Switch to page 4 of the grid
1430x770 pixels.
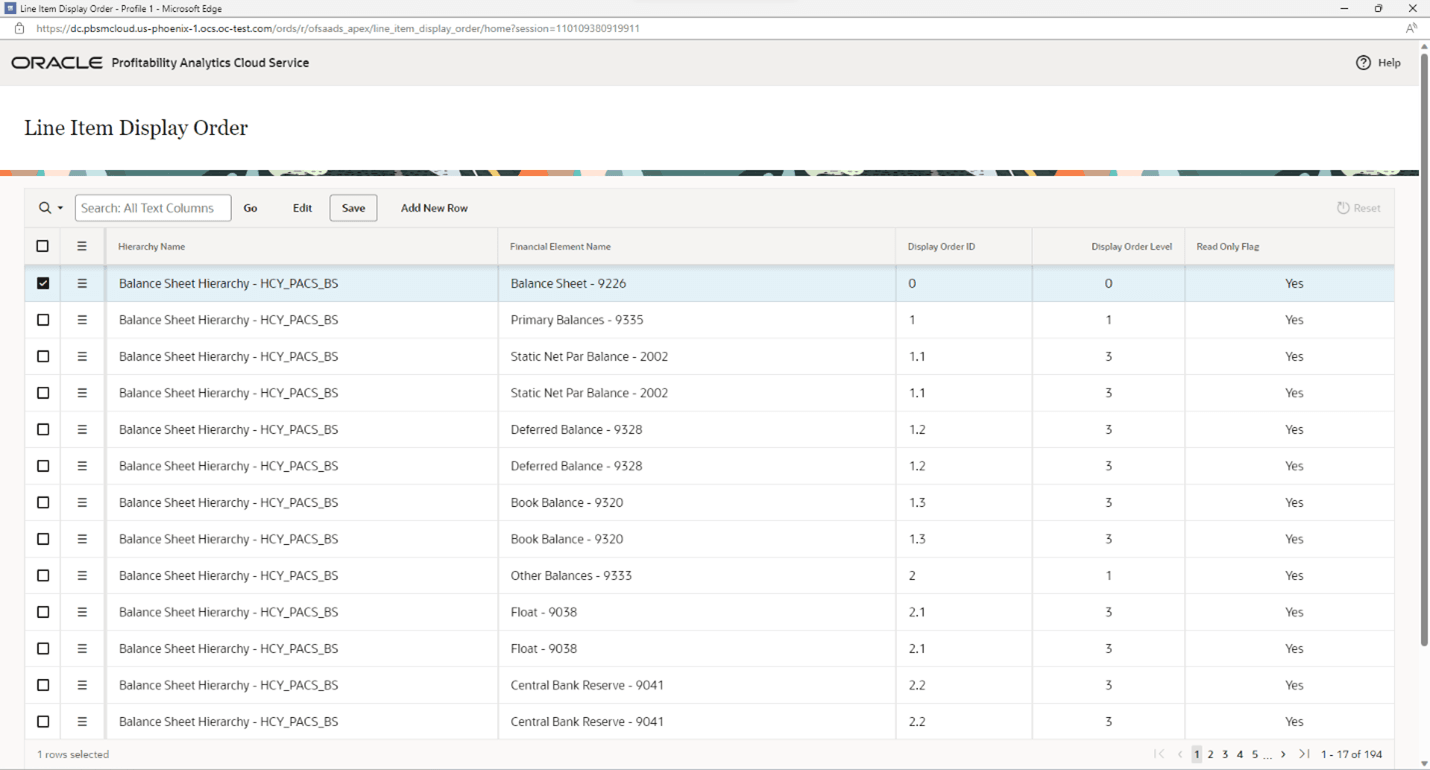tap(1240, 754)
